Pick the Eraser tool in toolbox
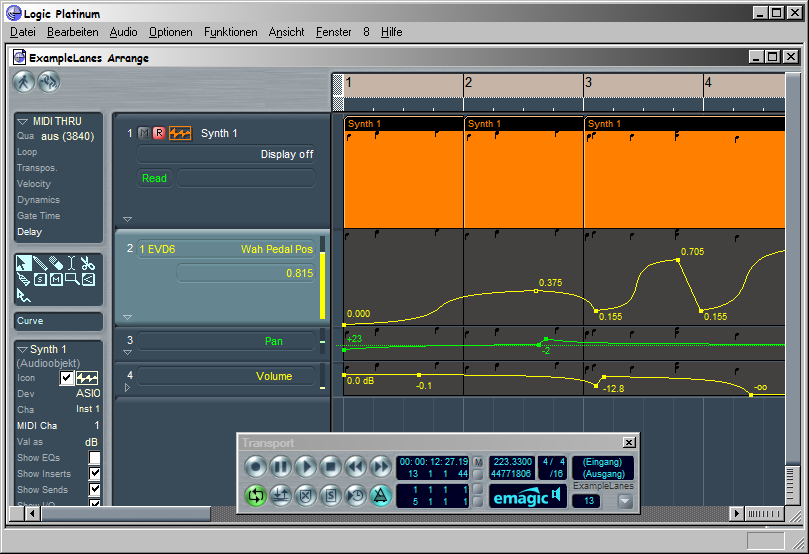The image size is (809, 554). [x=56, y=264]
